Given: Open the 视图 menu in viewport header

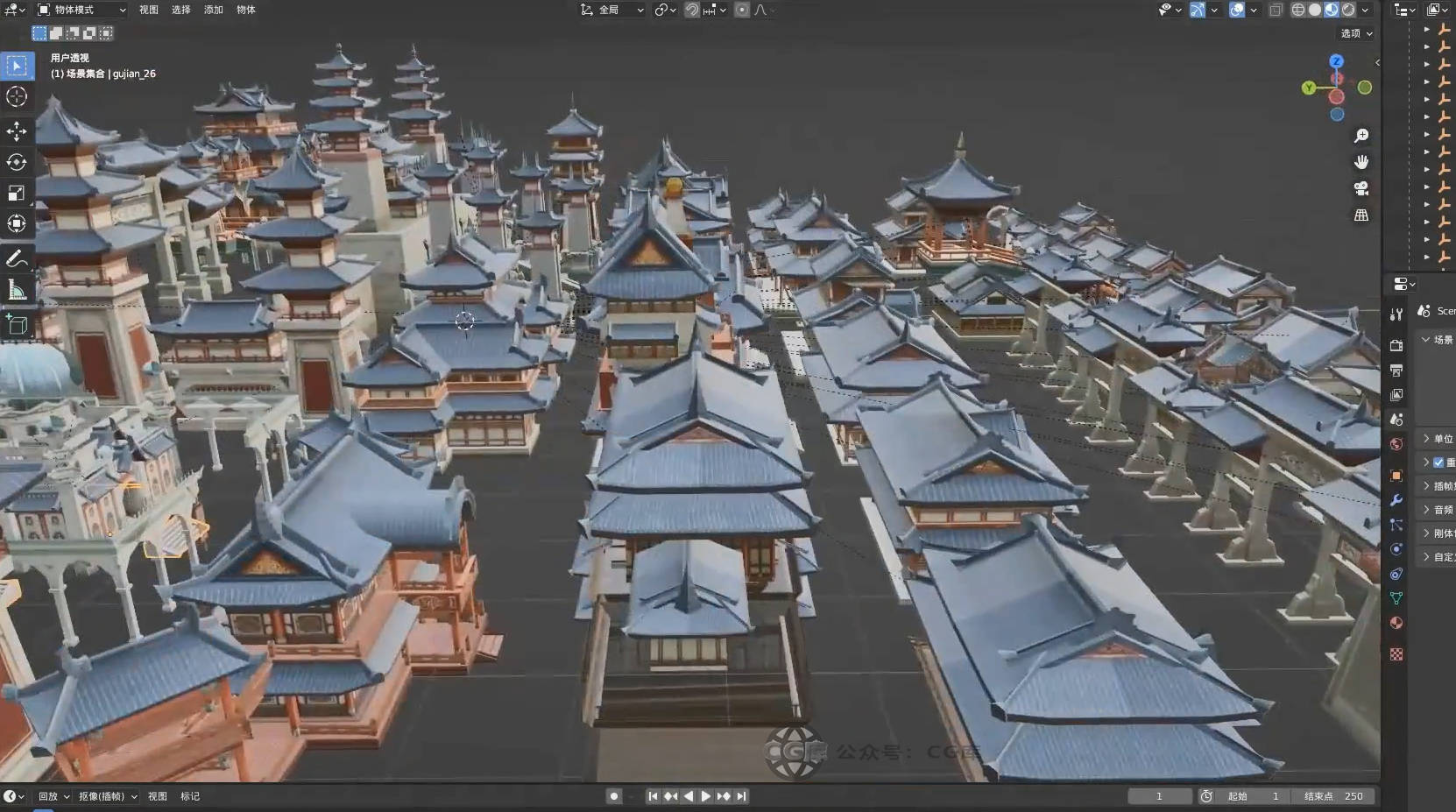Looking at the screenshot, I should [x=149, y=10].
